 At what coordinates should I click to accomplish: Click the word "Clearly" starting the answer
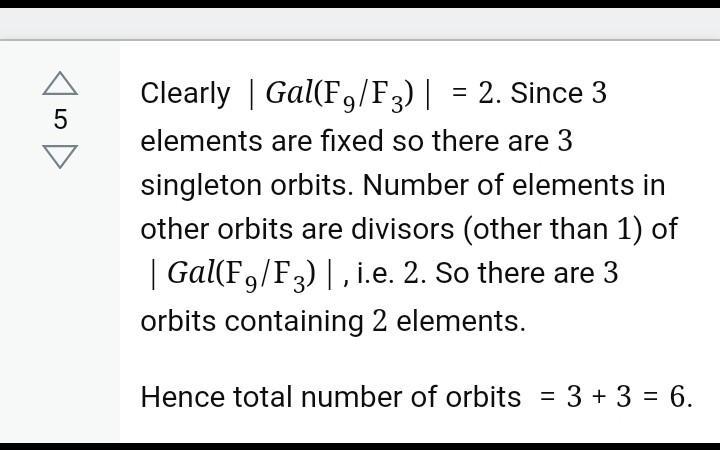tap(185, 93)
